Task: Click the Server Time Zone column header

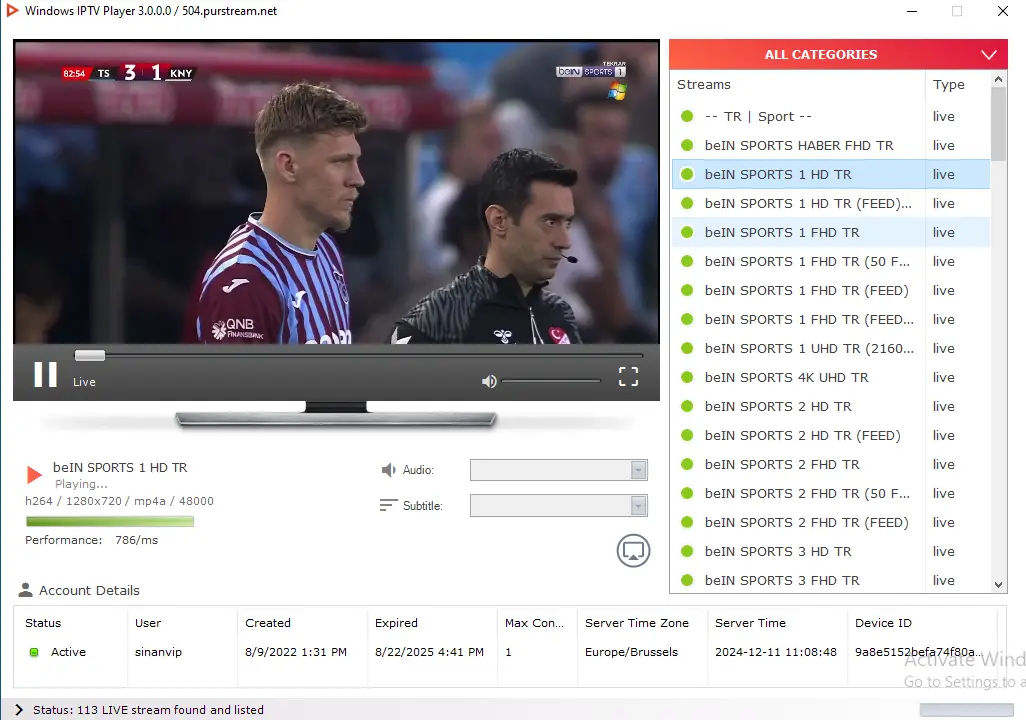Action: [x=642, y=623]
